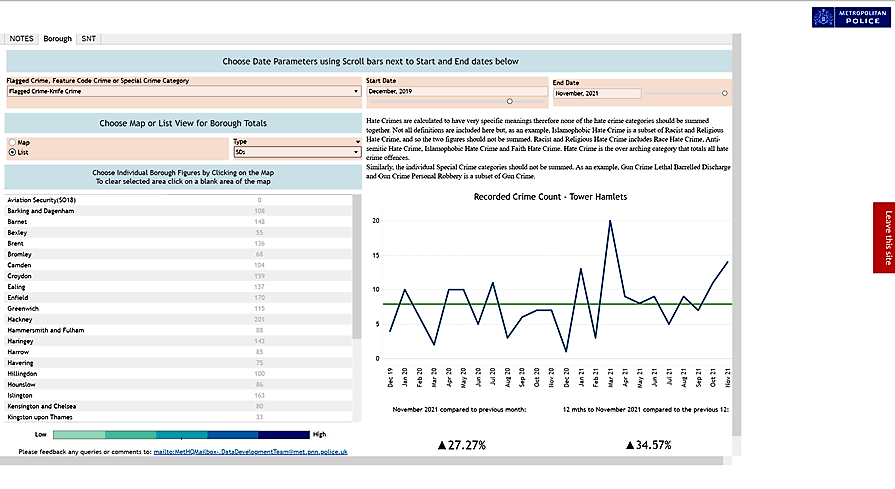Image resolution: width=895 pixels, height=489 pixels.
Task: Select Hackney in the borough list
Action: (23, 319)
